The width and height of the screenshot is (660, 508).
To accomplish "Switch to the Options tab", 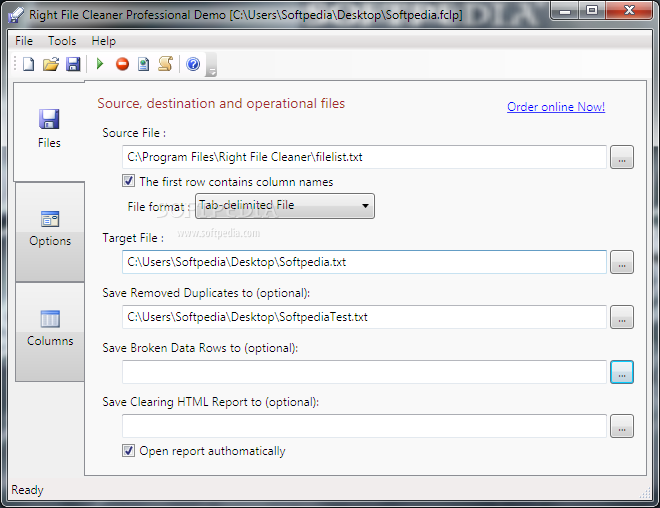I will click(x=50, y=232).
